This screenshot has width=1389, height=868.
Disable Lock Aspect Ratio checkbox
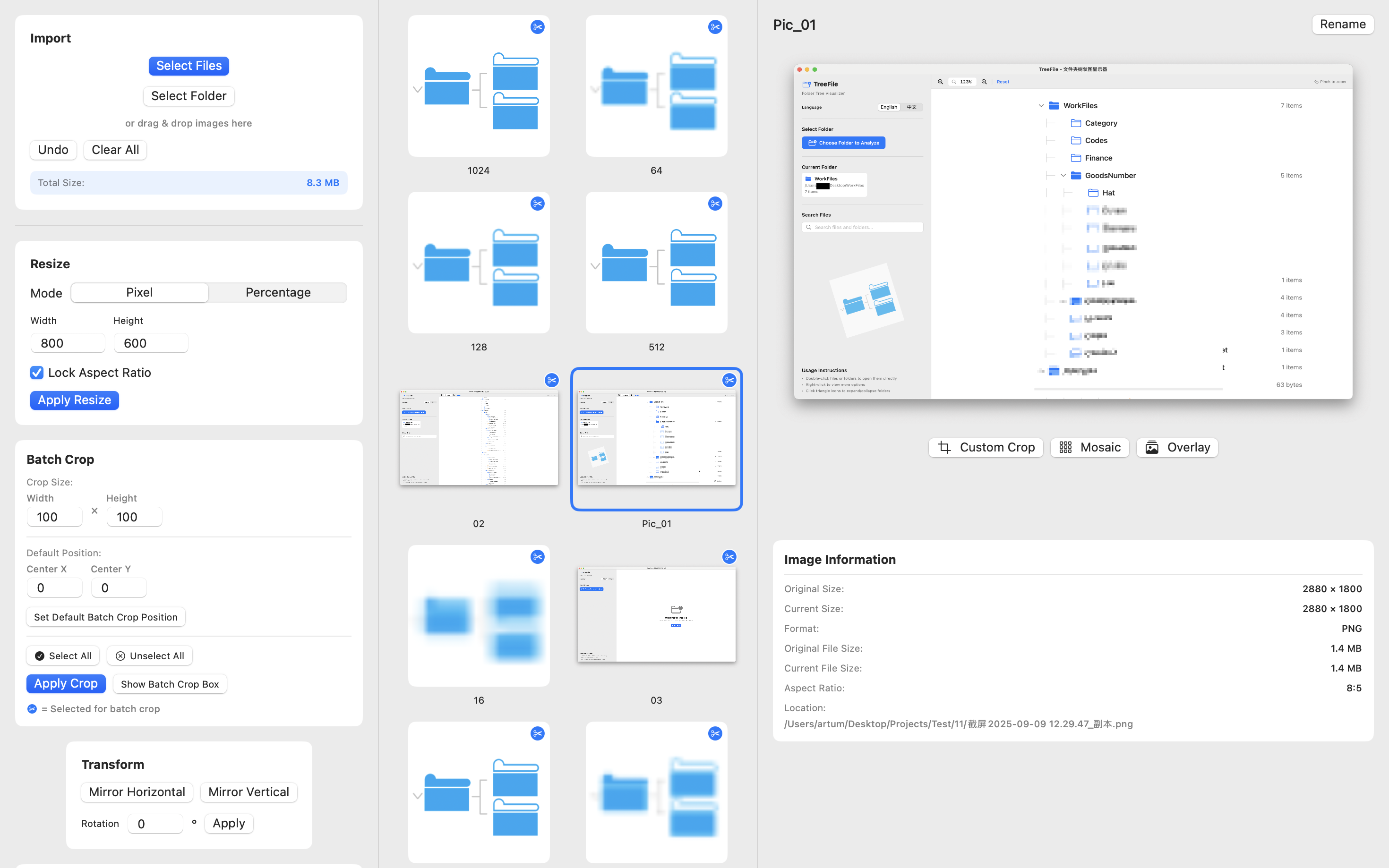click(37, 373)
